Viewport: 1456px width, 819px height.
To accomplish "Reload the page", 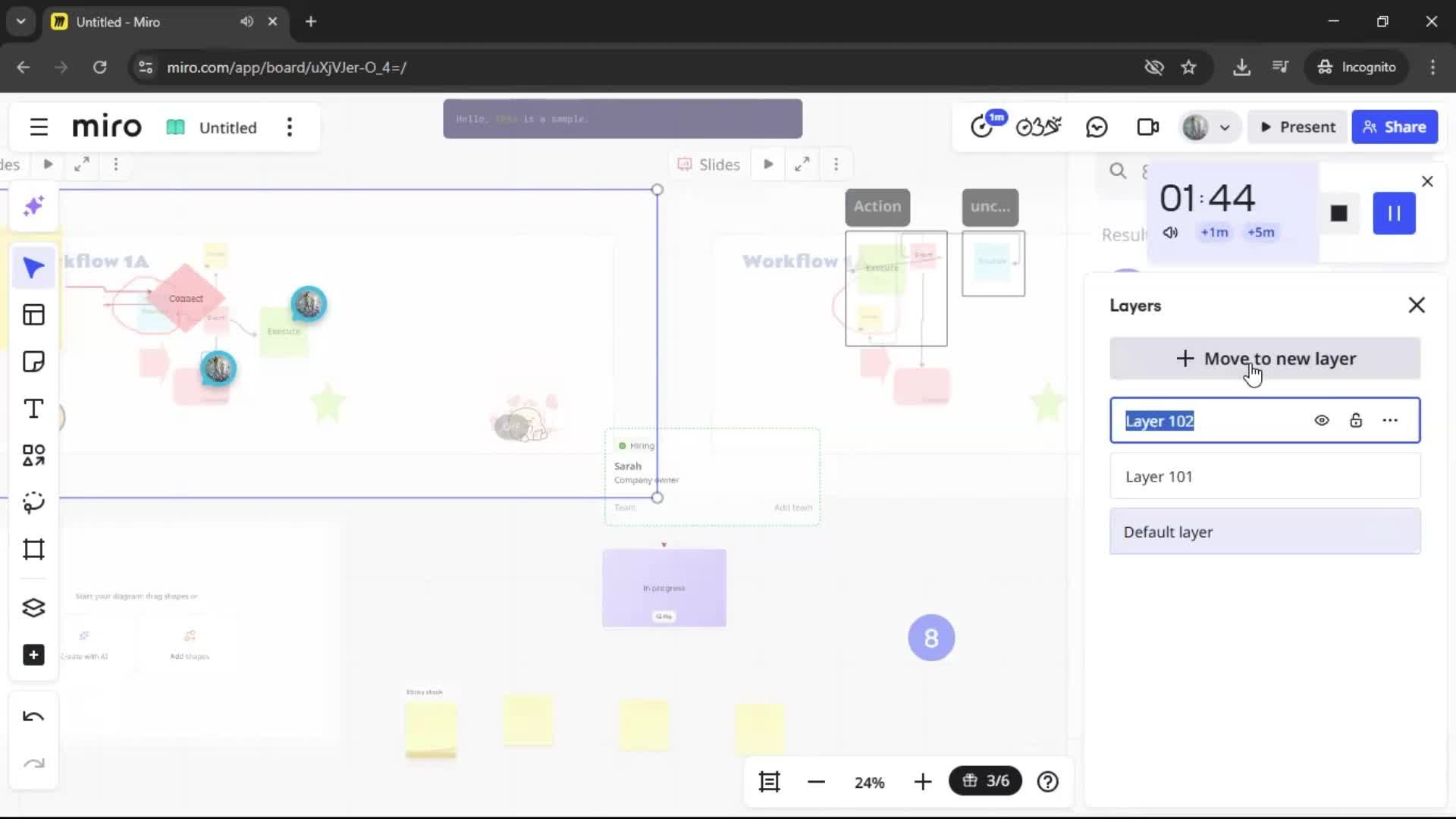I will click(99, 67).
